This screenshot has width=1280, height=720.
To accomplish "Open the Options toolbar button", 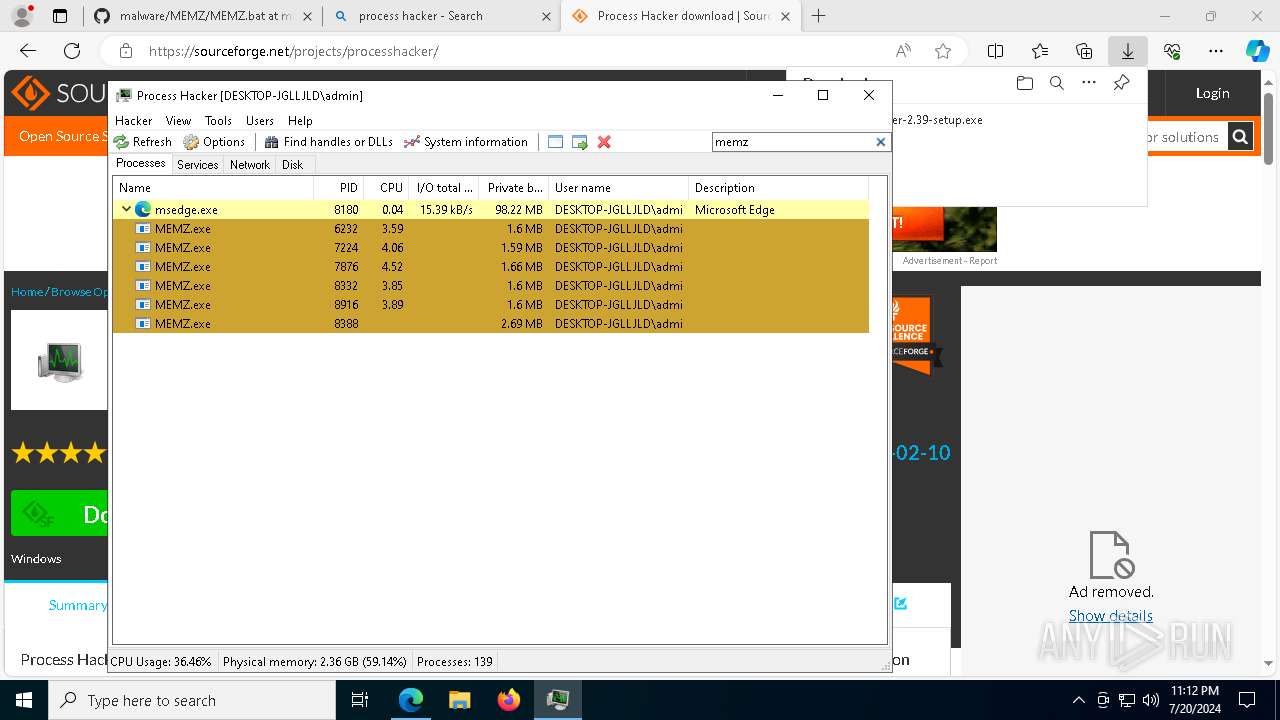I will tap(214, 142).
